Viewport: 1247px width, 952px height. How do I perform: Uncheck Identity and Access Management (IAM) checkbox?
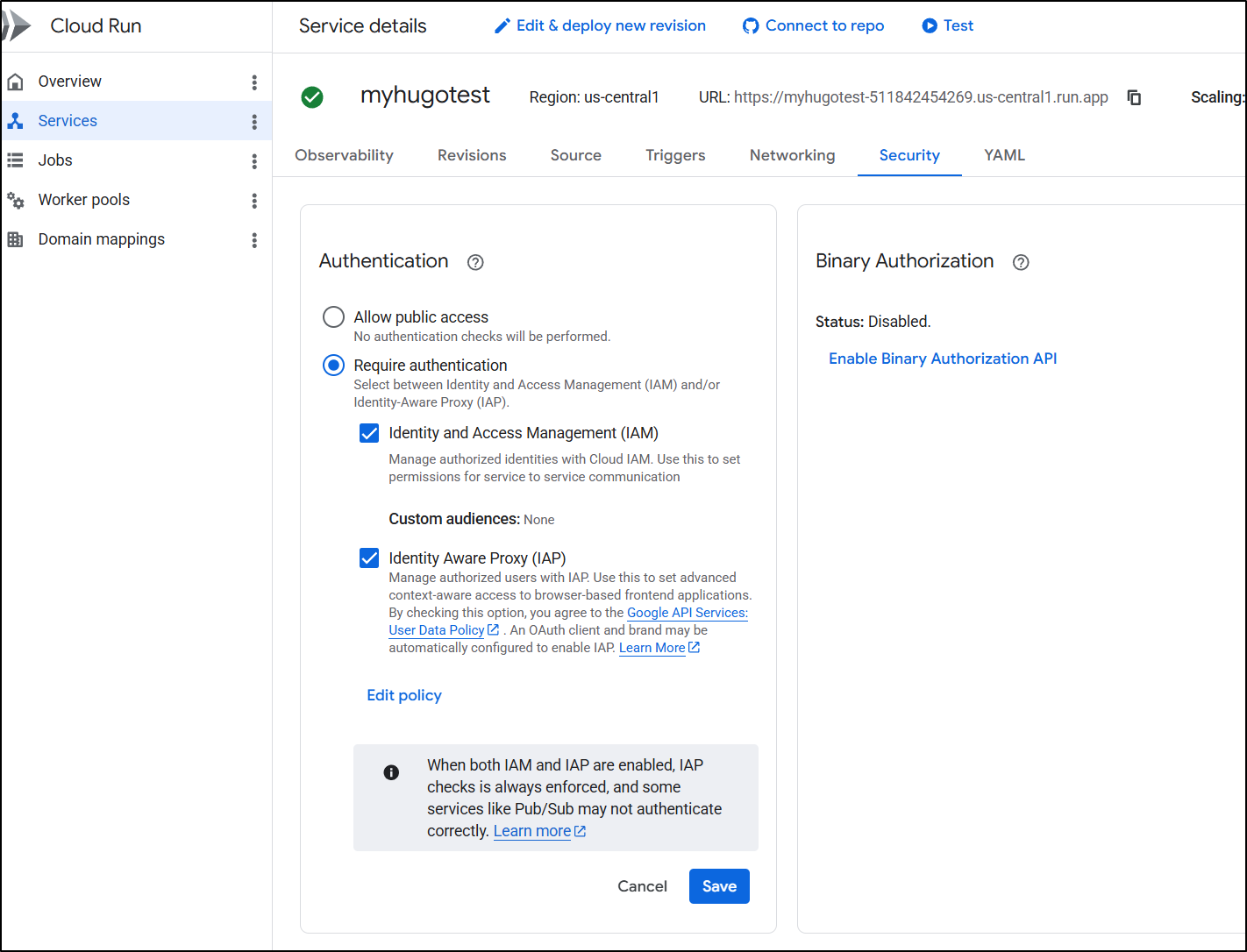pyautogui.click(x=369, y=433)
